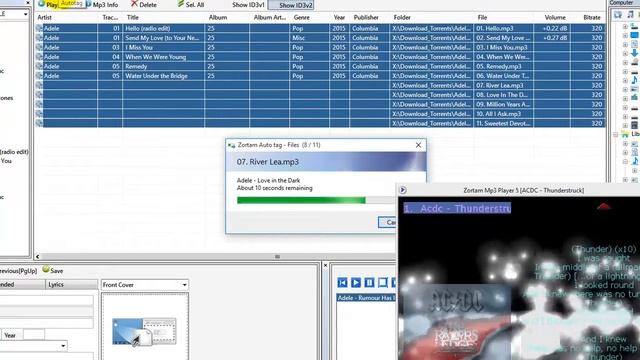Select blue desktop monitor item in tree
The image size is (640, 360).
click(635, 36)
